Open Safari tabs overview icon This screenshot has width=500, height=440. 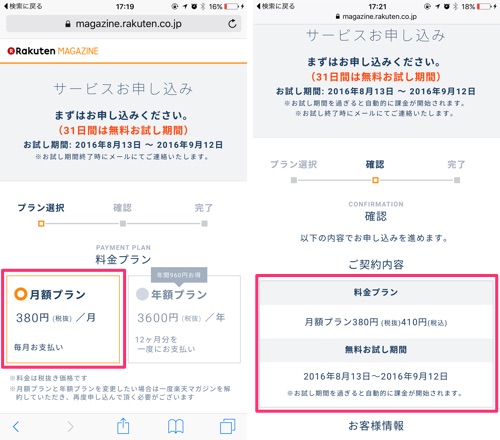(228, 426)
